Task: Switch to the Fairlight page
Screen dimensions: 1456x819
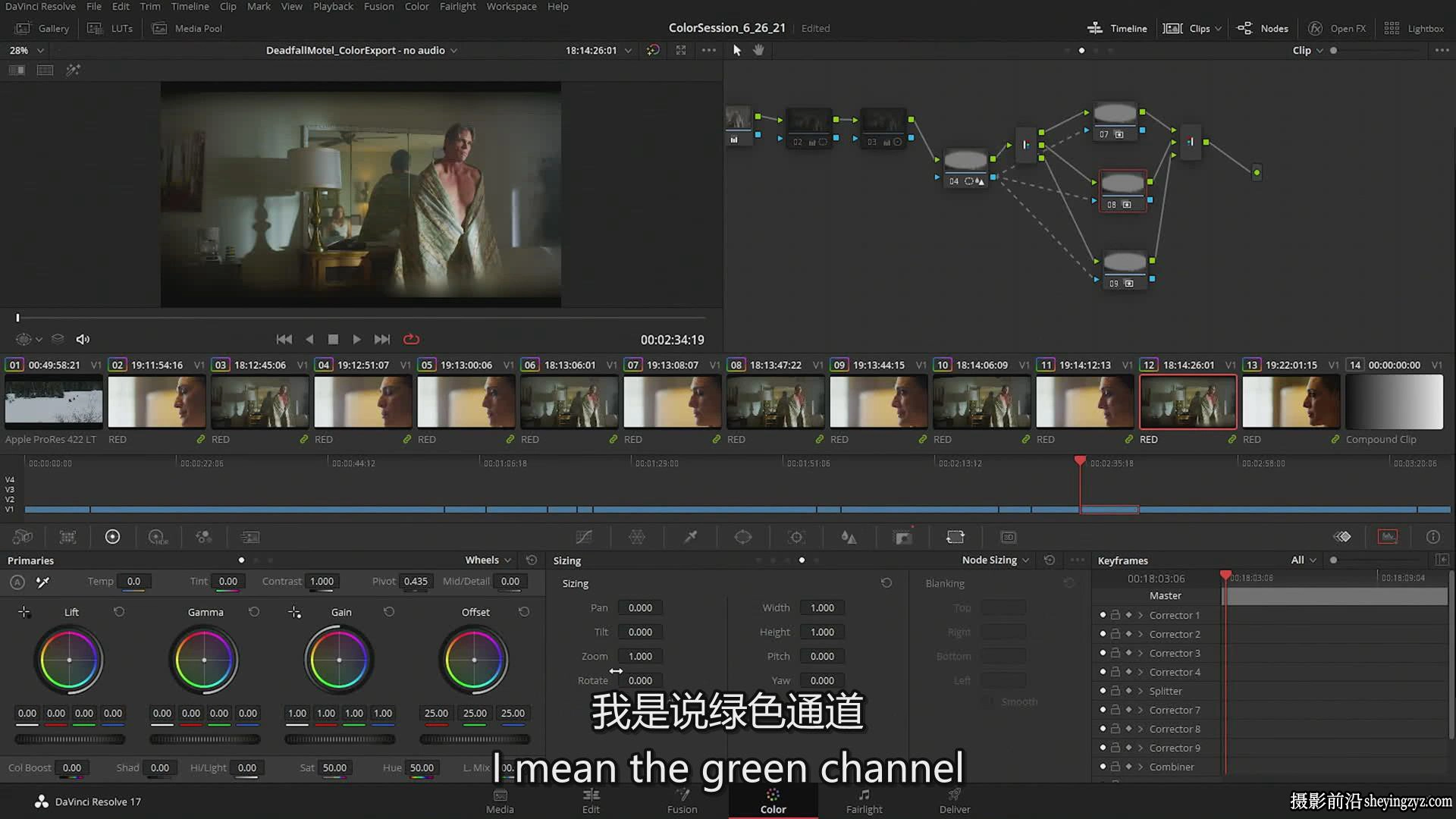Action: [864, 801]
